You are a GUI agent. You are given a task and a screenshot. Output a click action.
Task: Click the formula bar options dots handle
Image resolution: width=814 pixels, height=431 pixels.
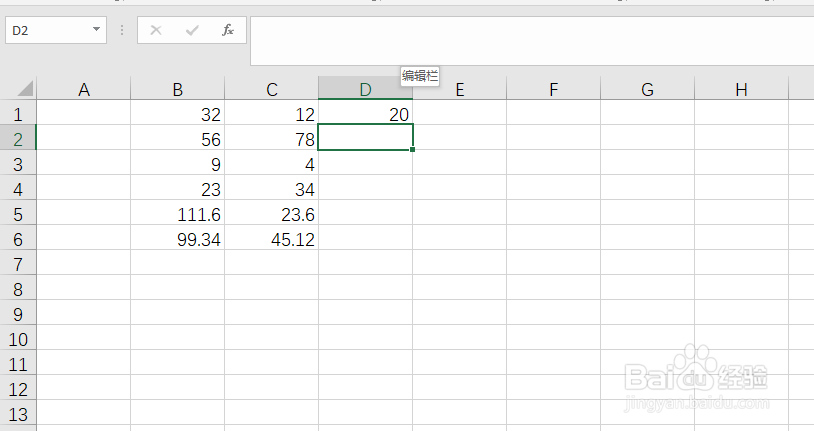[x=122, y=30]
